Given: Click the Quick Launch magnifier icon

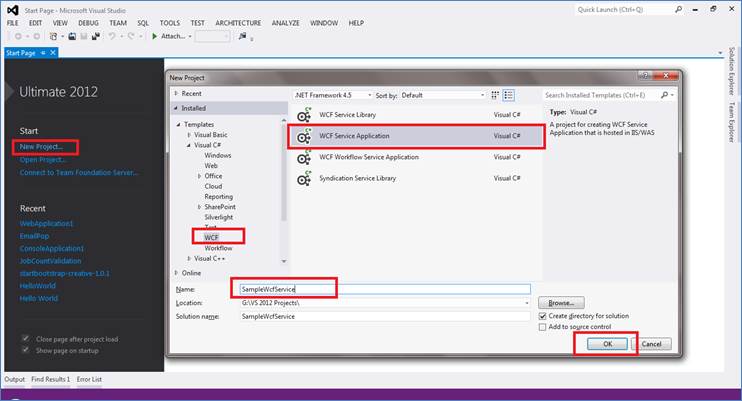Looking at the screenshot, I should point(679,9).
